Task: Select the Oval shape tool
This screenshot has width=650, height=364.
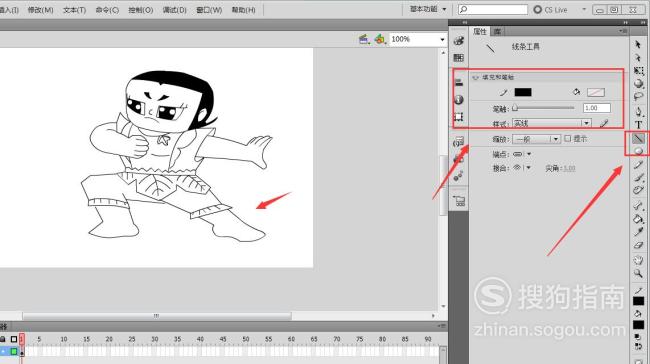Action: (x=638, y=151)
